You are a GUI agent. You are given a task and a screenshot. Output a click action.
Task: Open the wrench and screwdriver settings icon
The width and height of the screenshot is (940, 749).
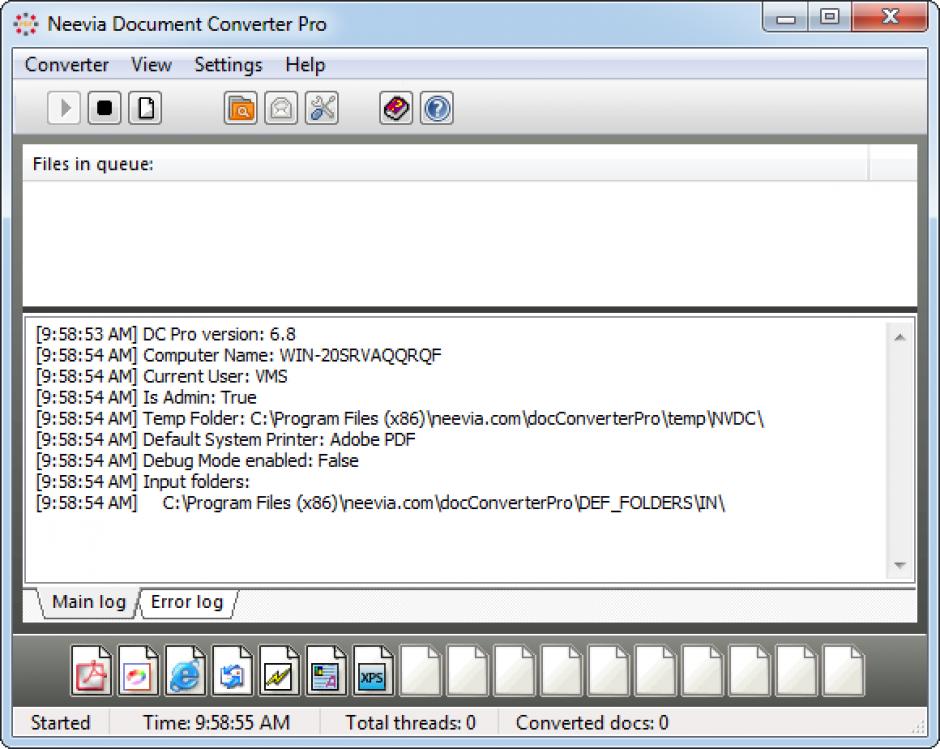pyautogui.click(x=322, y=109)
